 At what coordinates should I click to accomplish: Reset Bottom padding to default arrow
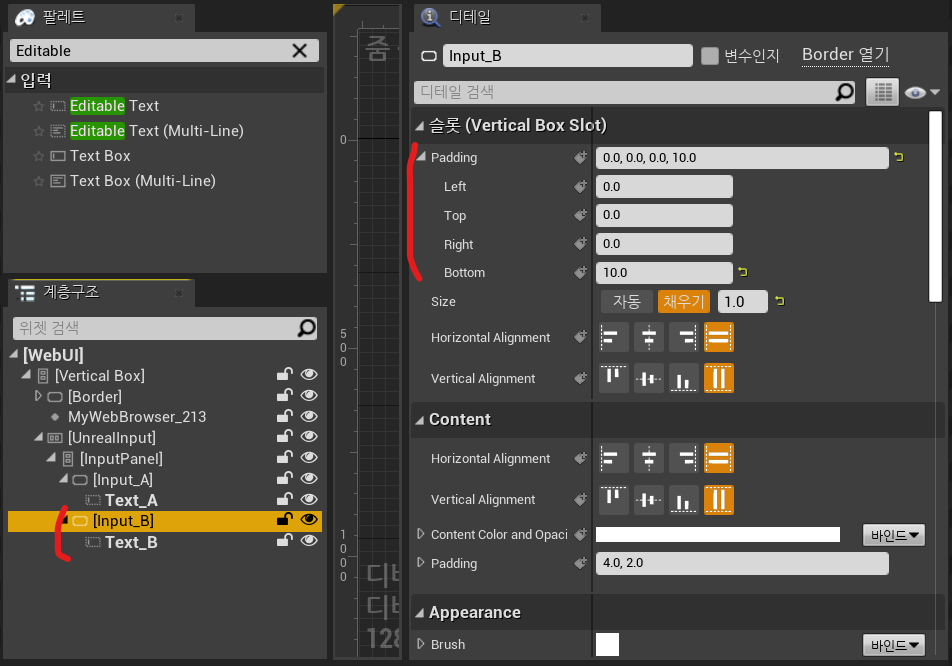(743, 272)
